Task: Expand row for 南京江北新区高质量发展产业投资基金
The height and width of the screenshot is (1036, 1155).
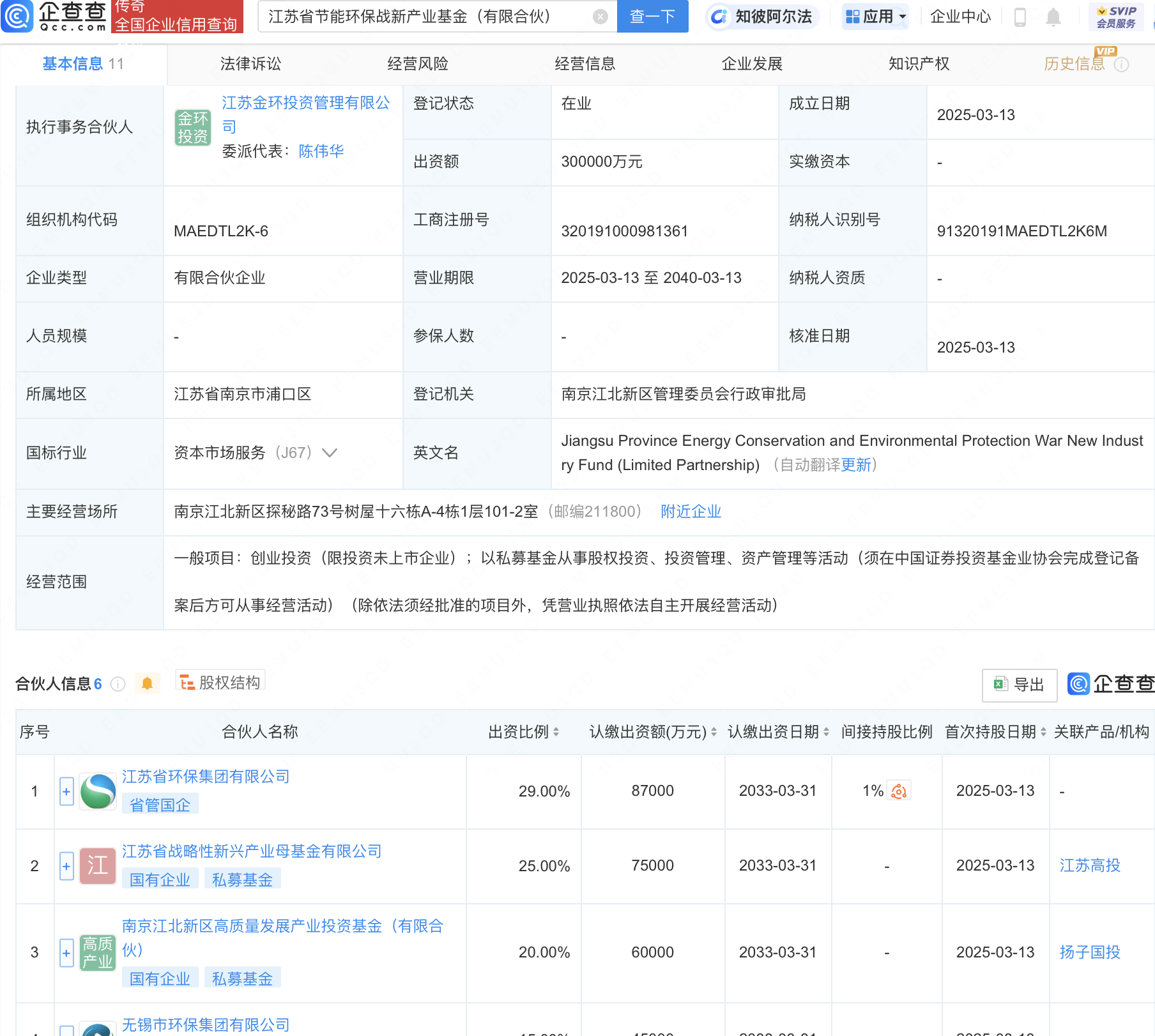Action: point(66,953)
